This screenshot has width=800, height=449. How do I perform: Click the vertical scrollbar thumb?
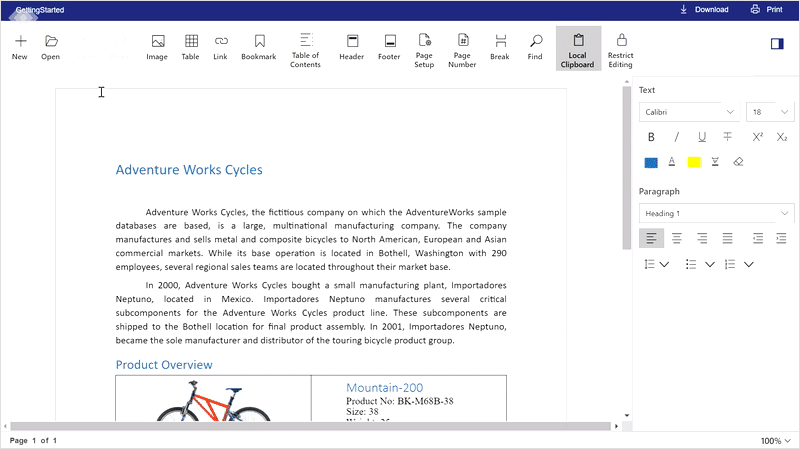(627, 168)
